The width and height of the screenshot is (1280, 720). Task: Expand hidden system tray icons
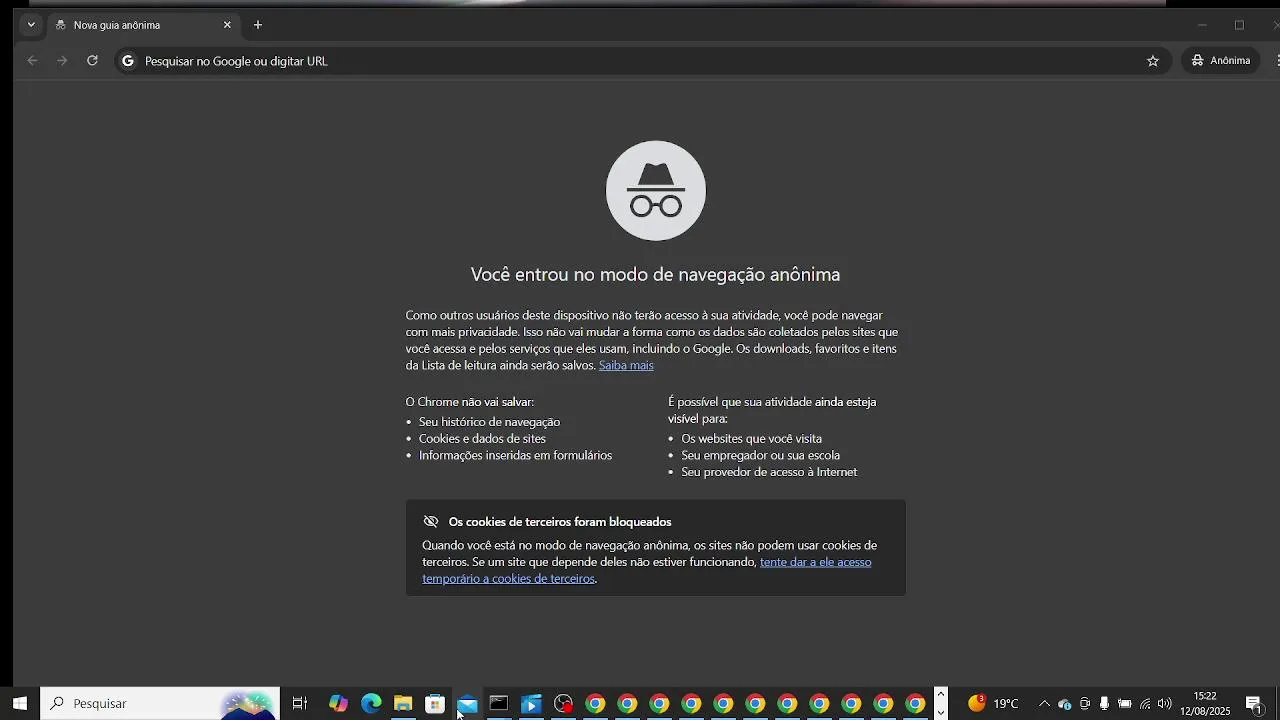1044,704
